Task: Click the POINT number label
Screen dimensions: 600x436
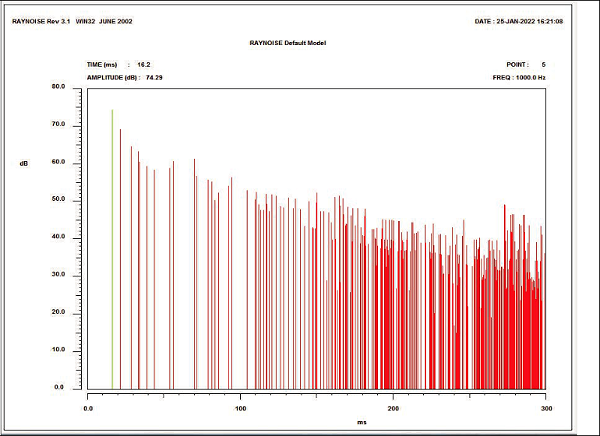Action: (x=527, y=64)
